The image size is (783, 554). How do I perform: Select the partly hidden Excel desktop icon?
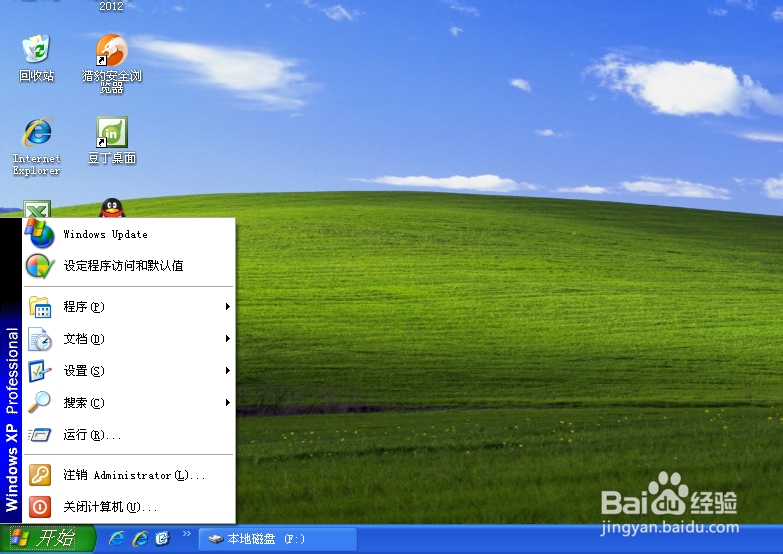tap(37, 209)
